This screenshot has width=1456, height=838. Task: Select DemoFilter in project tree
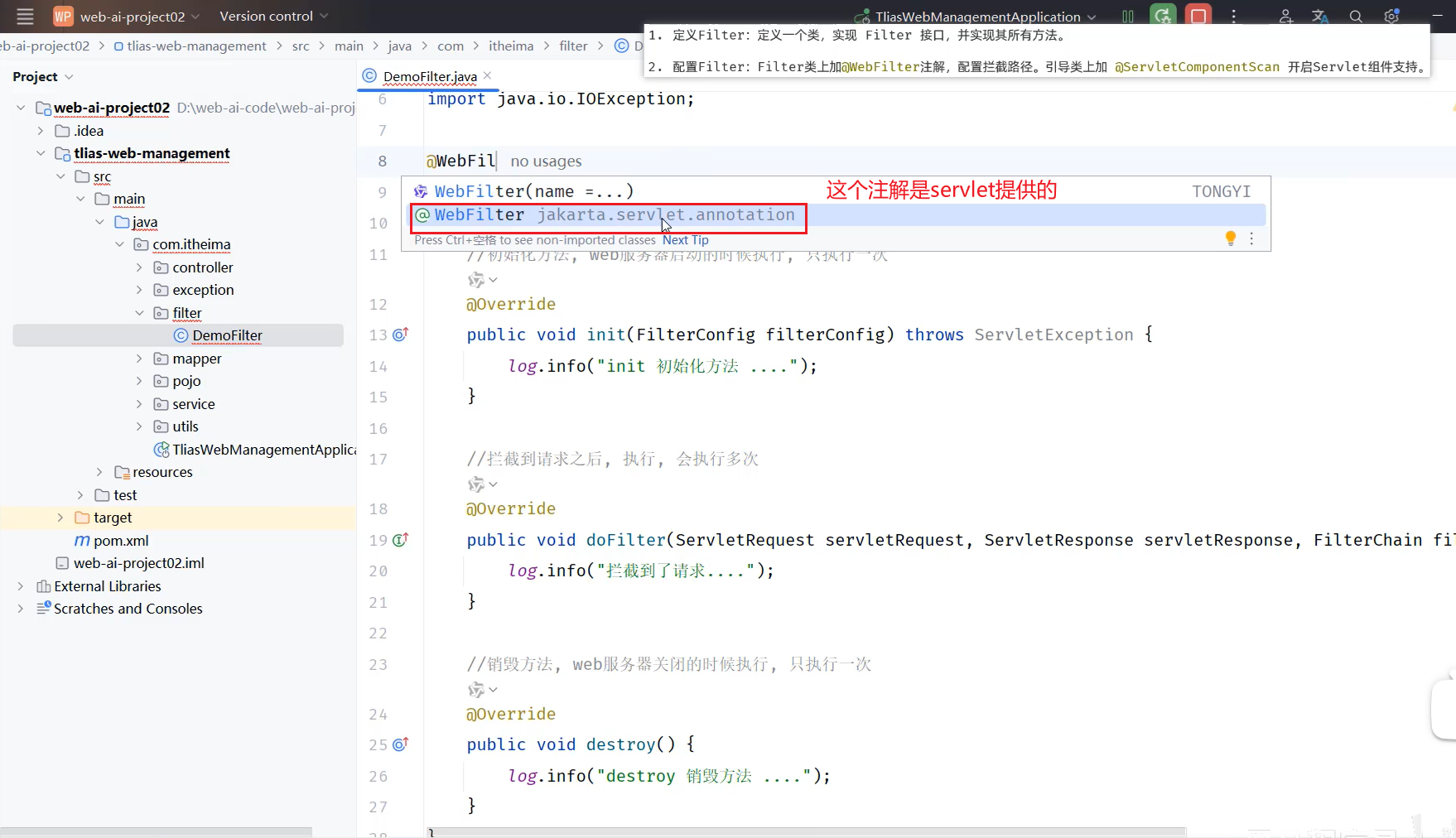click(x=178, y=335)
